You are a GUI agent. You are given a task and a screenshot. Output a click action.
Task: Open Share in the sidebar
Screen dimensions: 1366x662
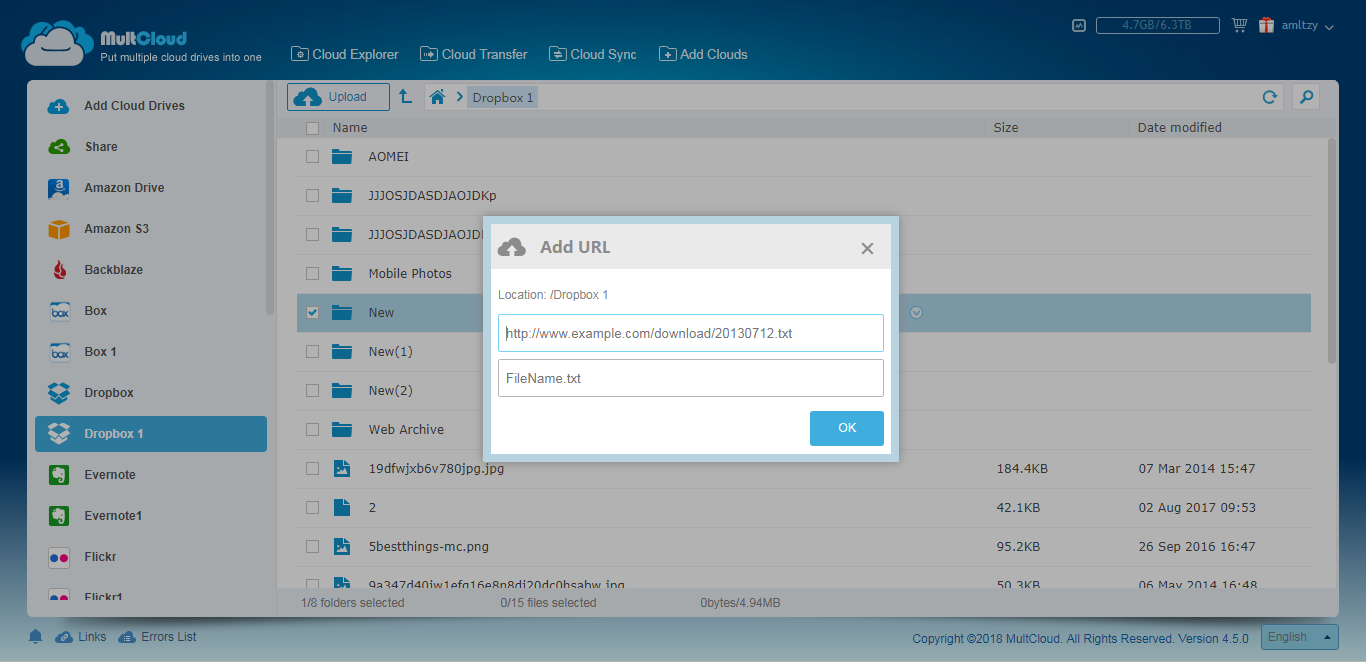[151, 147]
